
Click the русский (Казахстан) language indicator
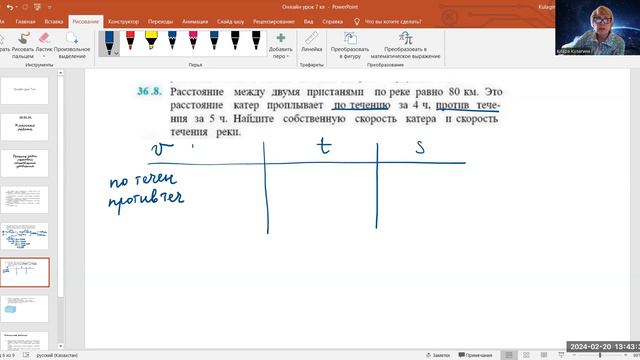coord(57,355)
